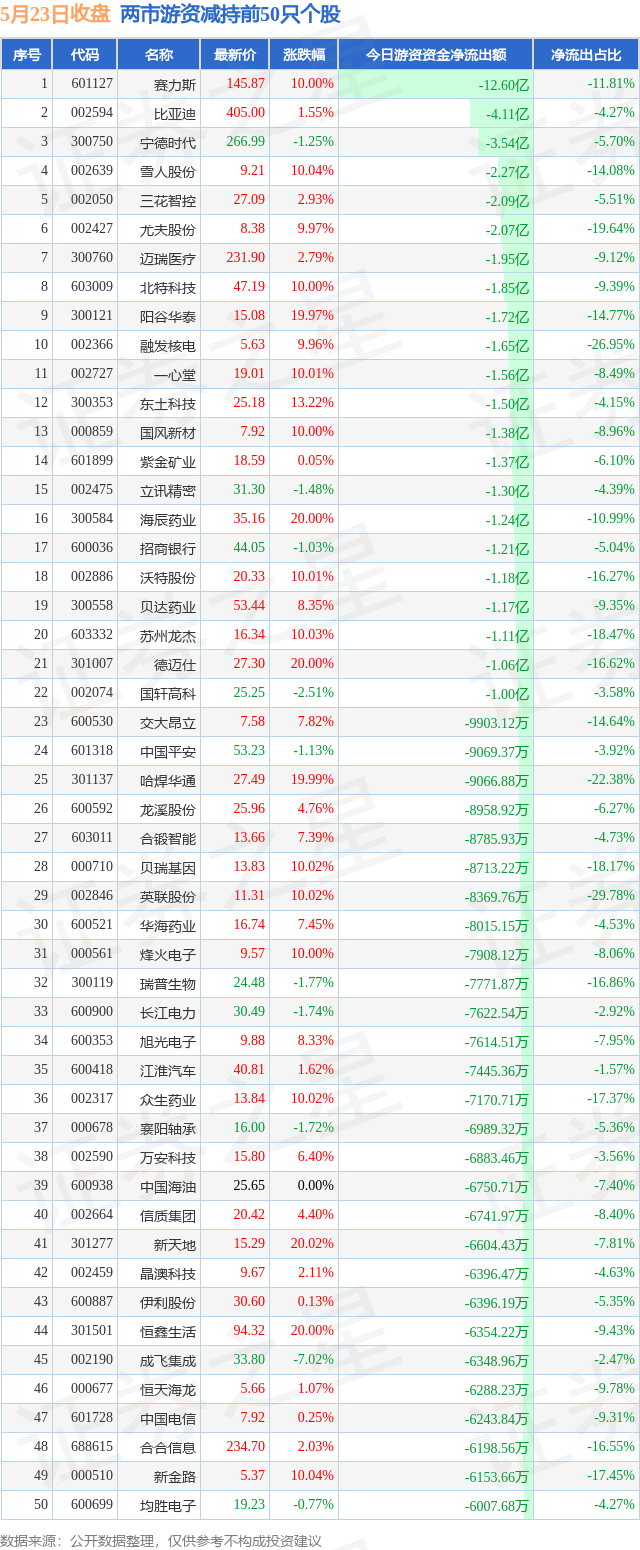Select stock name 立讯精密
This screenshot has width=640, height=1550.
pos(168,490)
